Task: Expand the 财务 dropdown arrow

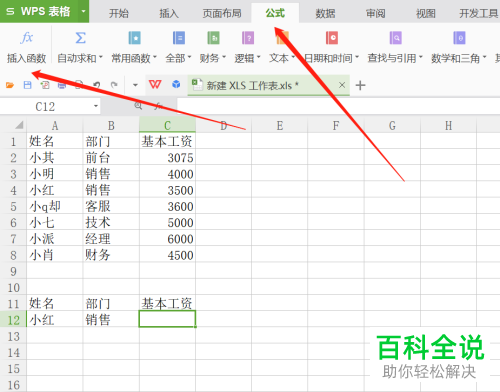Action: tap(224, 57)
